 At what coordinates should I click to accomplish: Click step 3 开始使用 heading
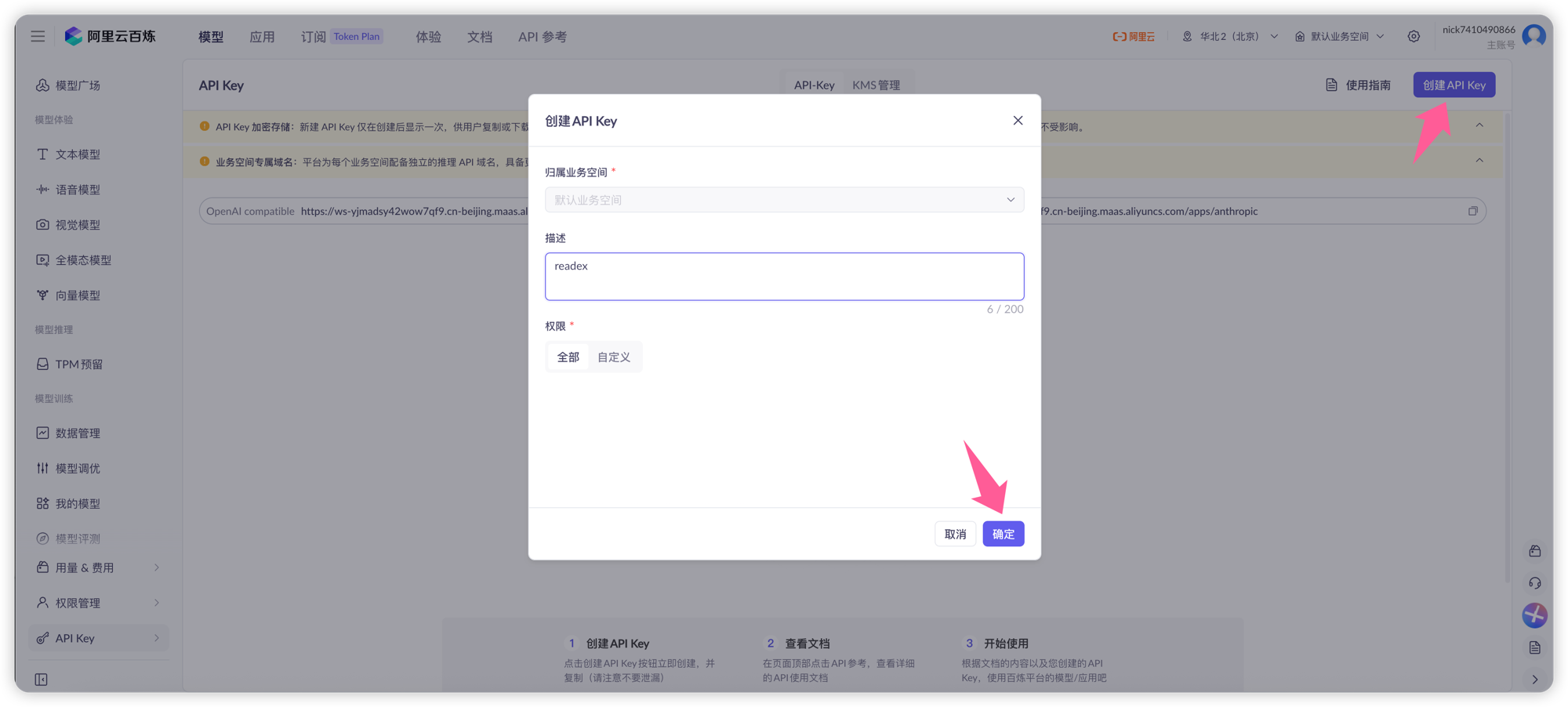pos(1006,644)
